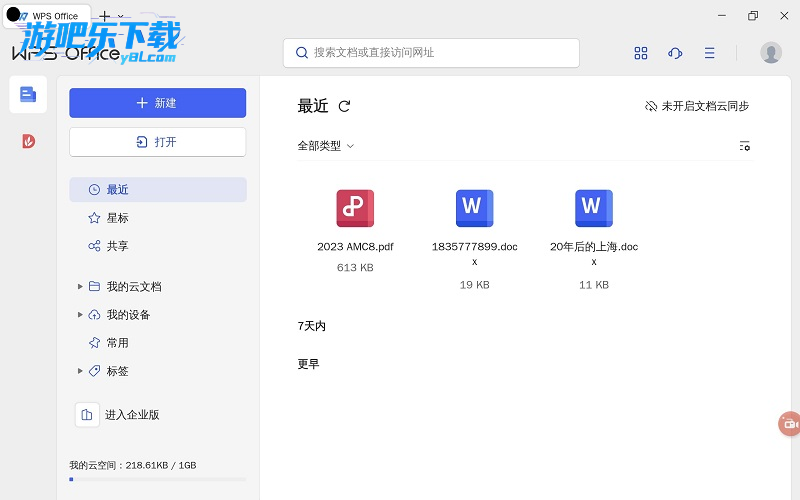Click the user avatar icon

pos(770,53)
